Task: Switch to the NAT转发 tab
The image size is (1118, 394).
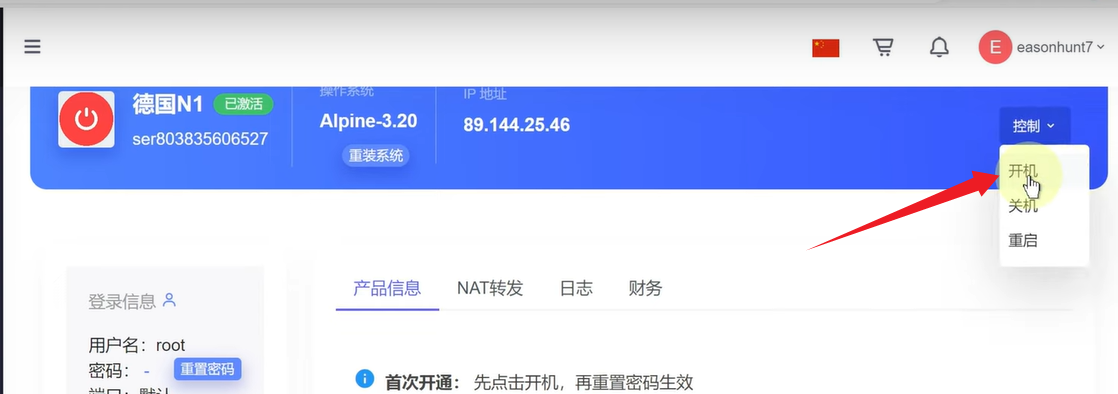Action: coord(490,288)
